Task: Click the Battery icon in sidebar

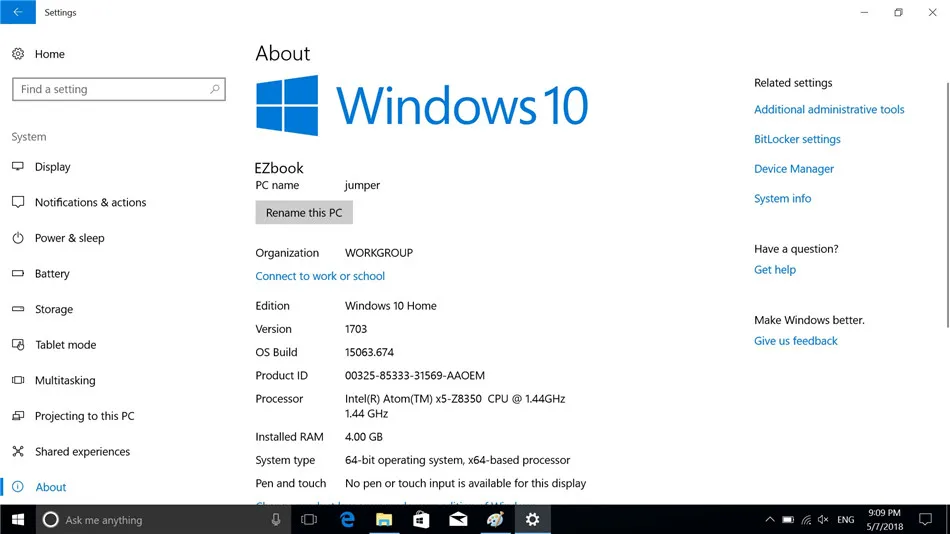Action: pyautogui.click(x=18, y=273)
